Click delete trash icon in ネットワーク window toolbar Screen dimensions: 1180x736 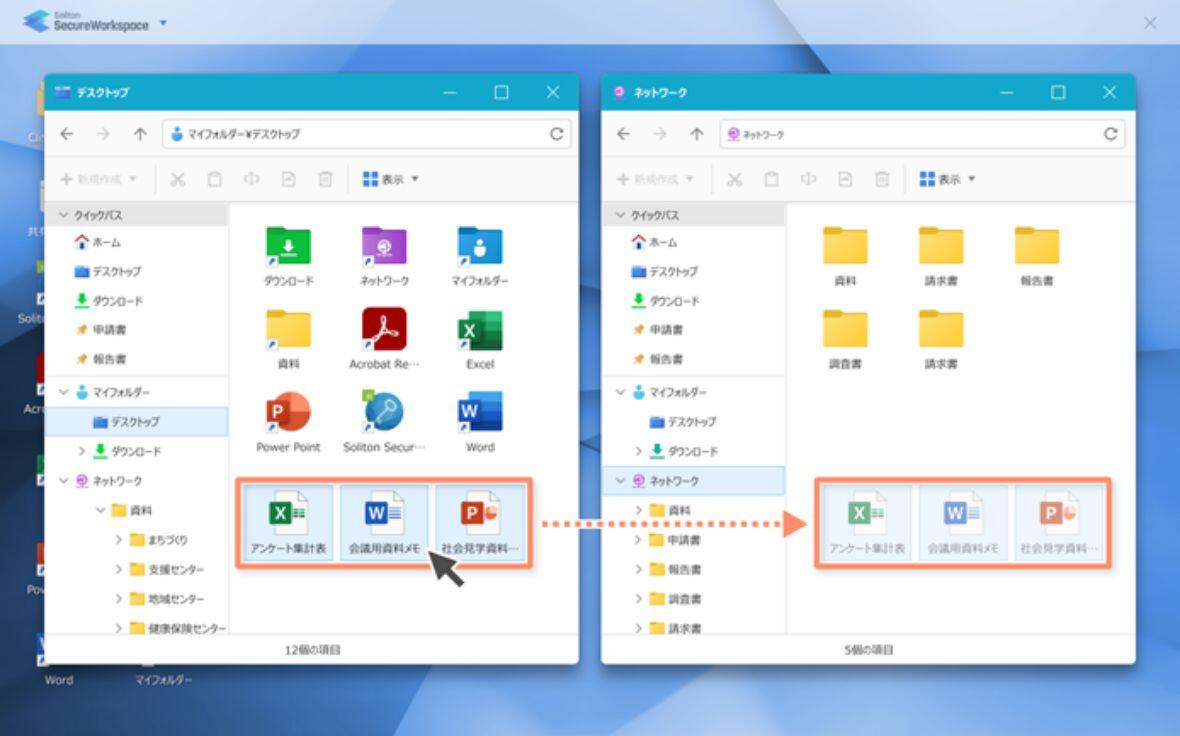click(x=882, y=179)
